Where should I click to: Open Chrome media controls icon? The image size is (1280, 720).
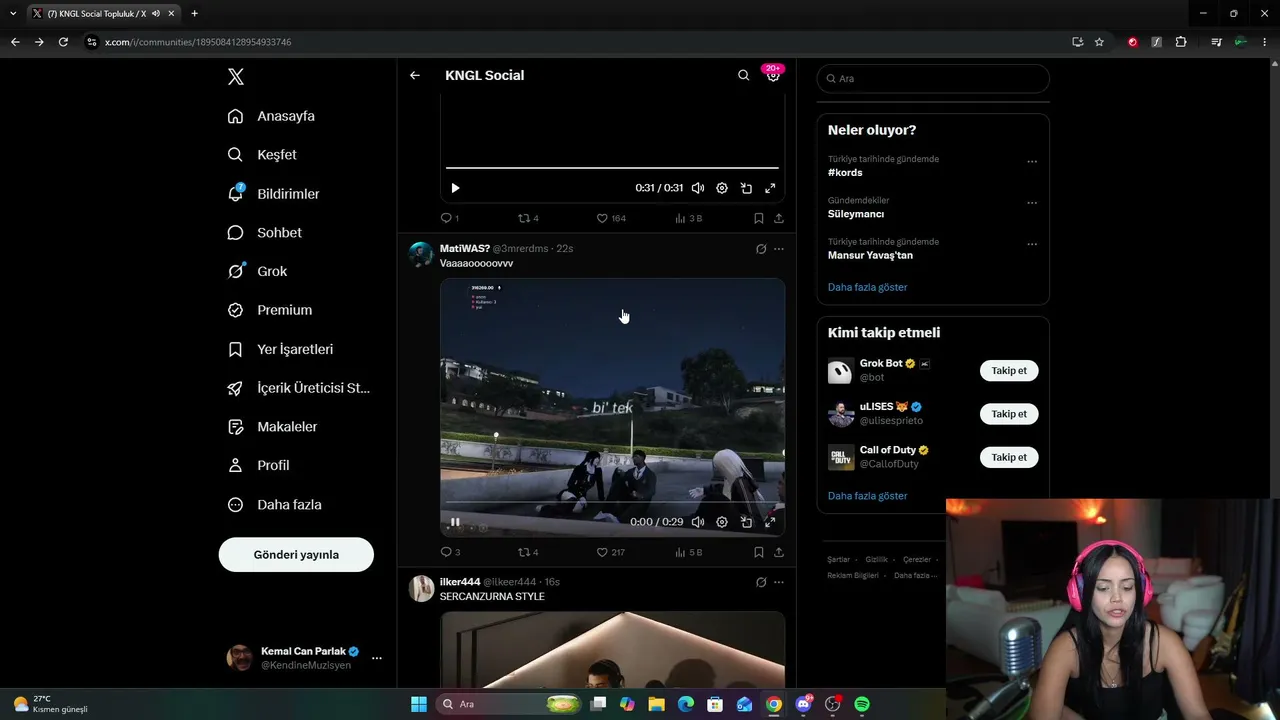coord(1216,42)
